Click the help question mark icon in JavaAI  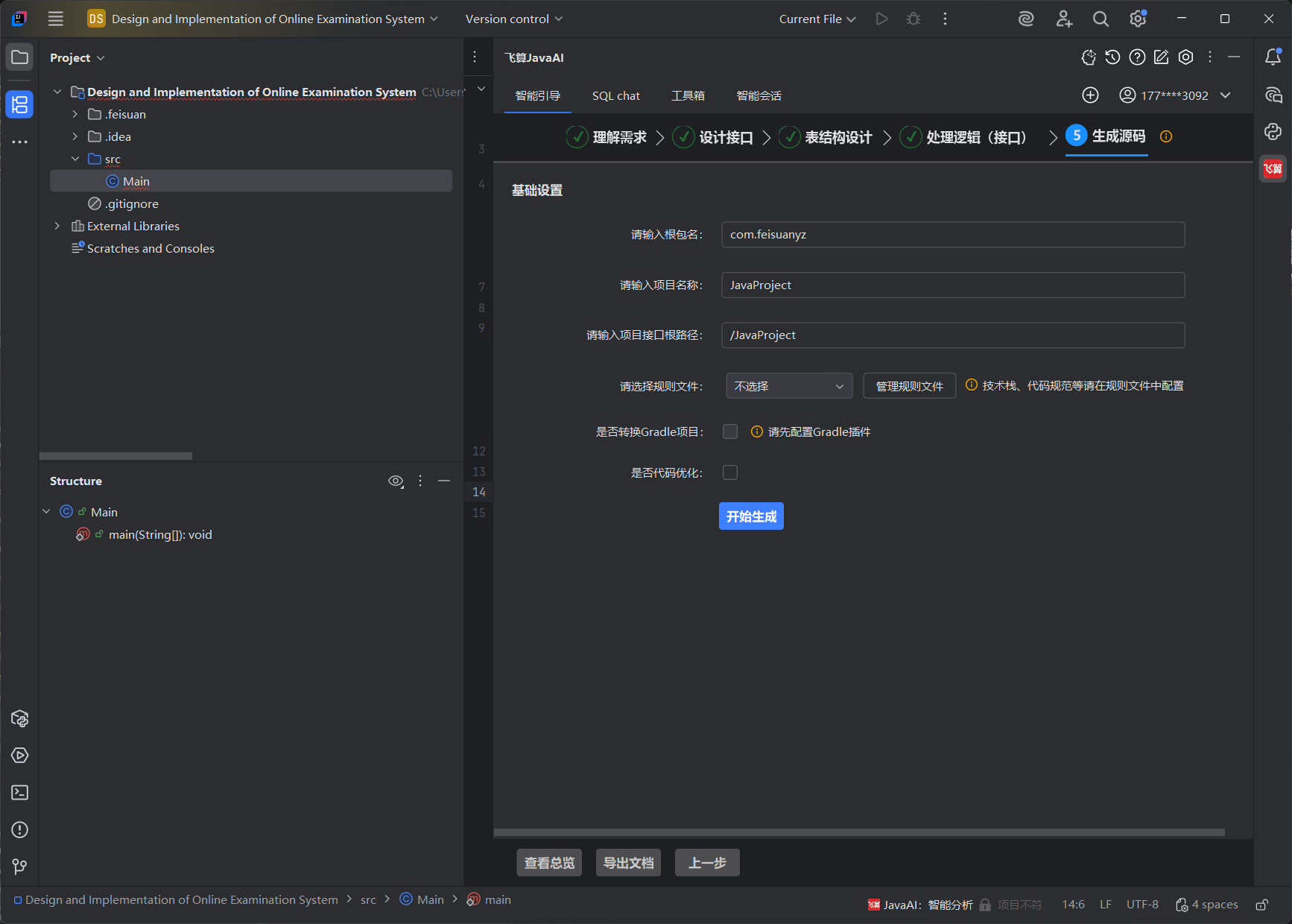[x=1137, y=57]
